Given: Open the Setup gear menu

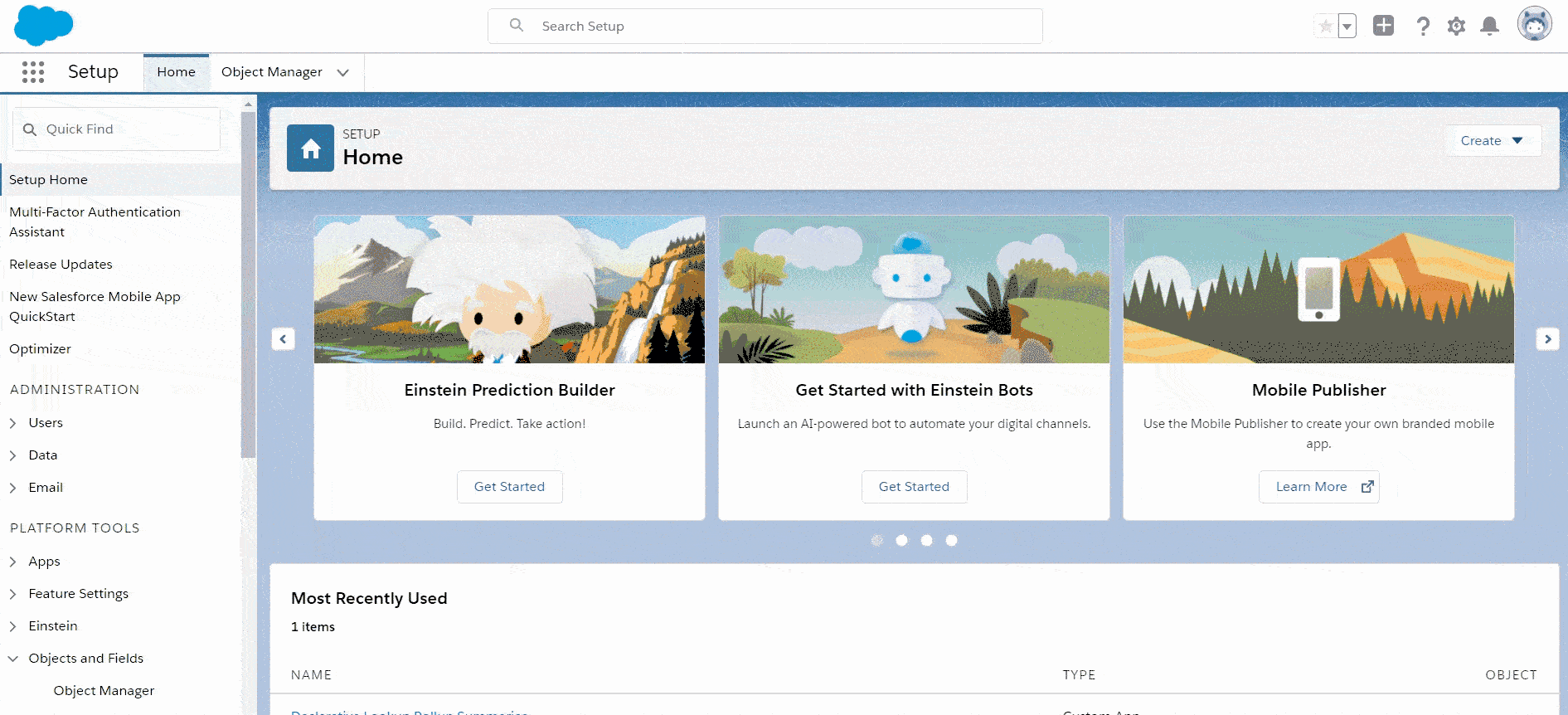Looking at the screenshot, I should pyautogui.click(x=1456, y=27).
